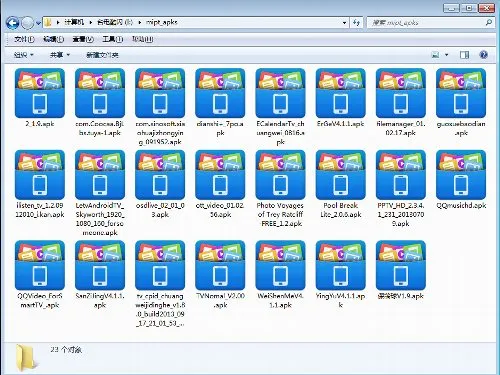Select the ErGeV4.1.1.apk file icon
Screen dimensions: 500x375
click(341, 93)
